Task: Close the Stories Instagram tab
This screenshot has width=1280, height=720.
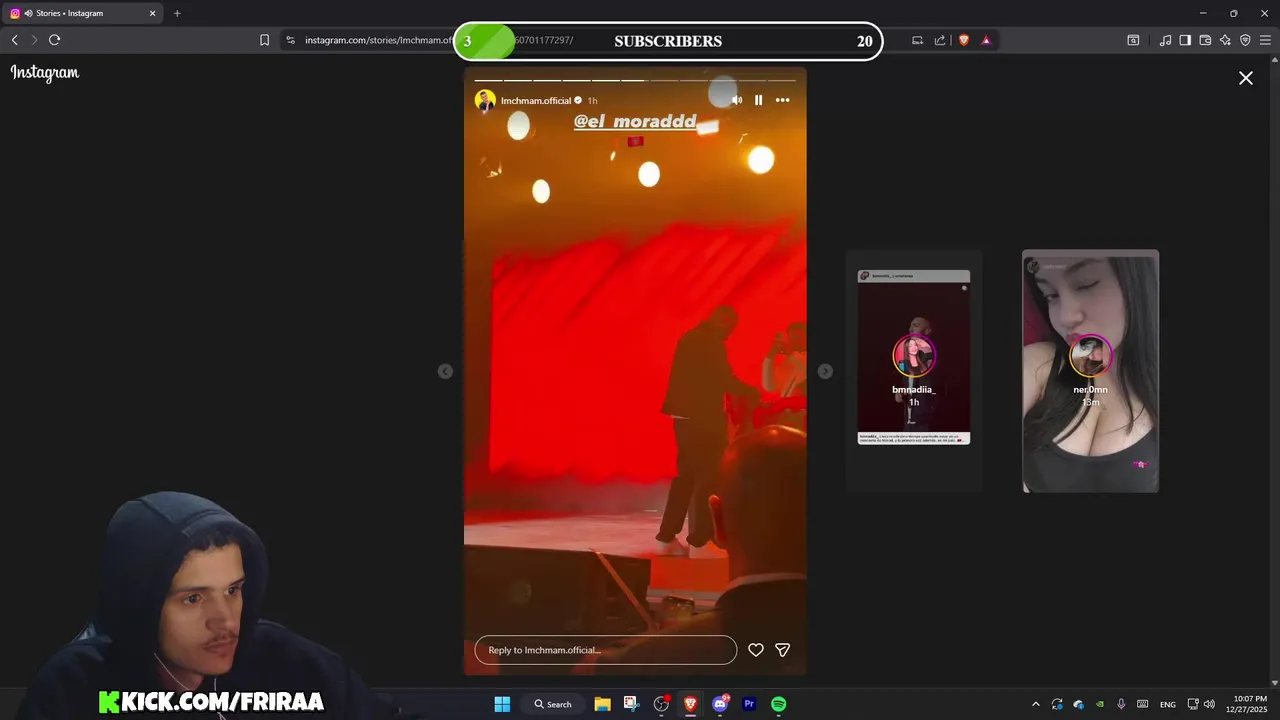Action: click(x=153, y=13)
